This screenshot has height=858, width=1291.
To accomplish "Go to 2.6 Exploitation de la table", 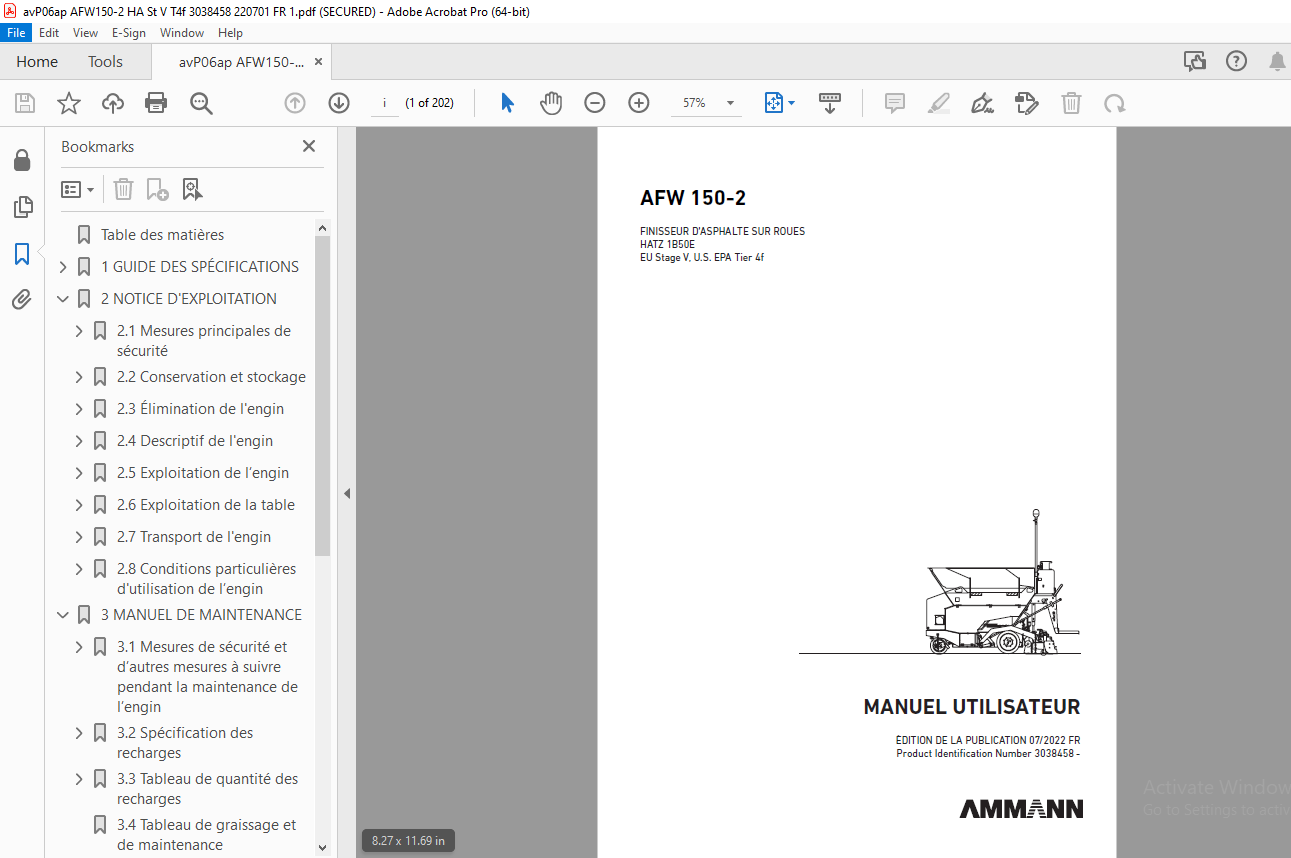I will 206,505.
